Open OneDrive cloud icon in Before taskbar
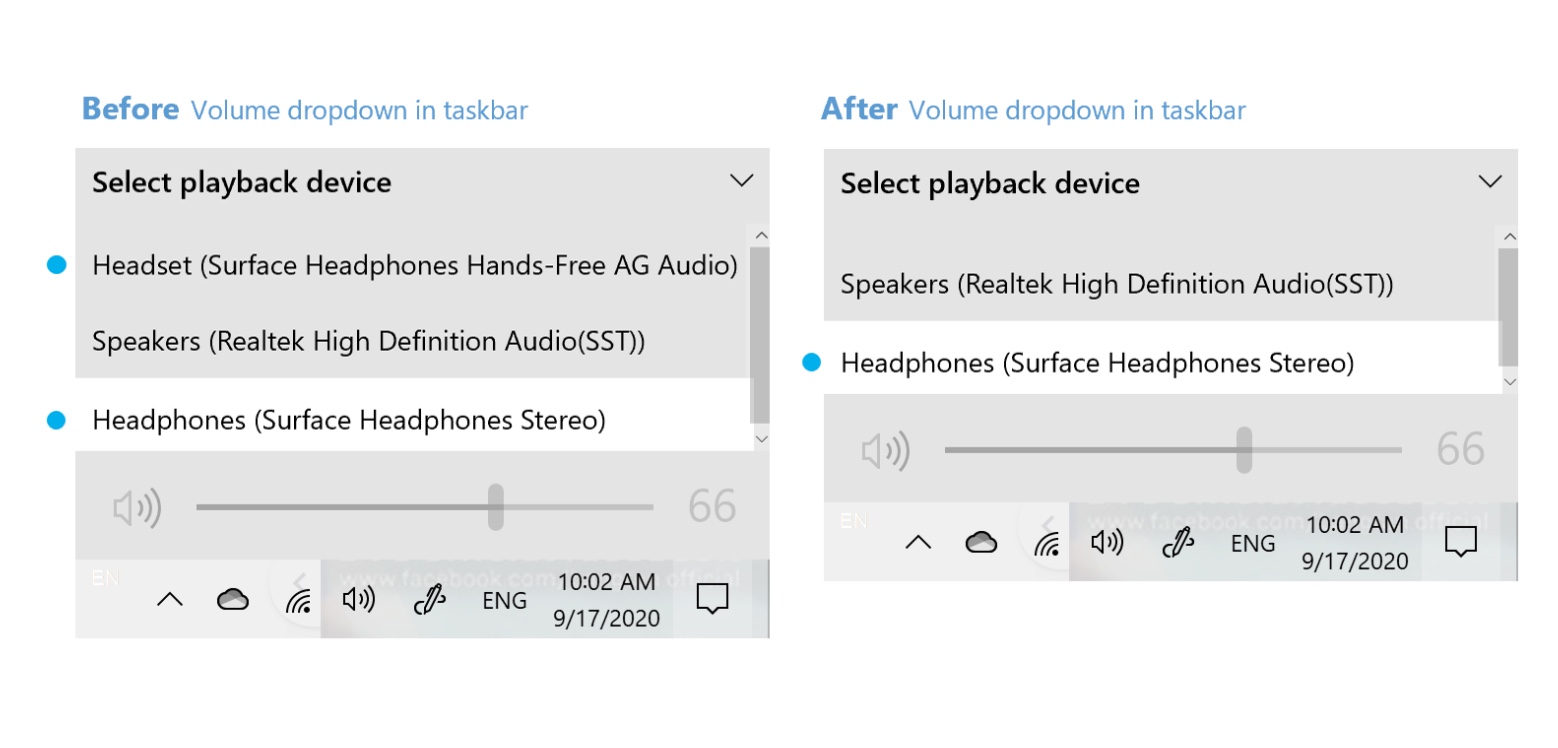This screenshot has width=1558, height=748. coord(233,600)
